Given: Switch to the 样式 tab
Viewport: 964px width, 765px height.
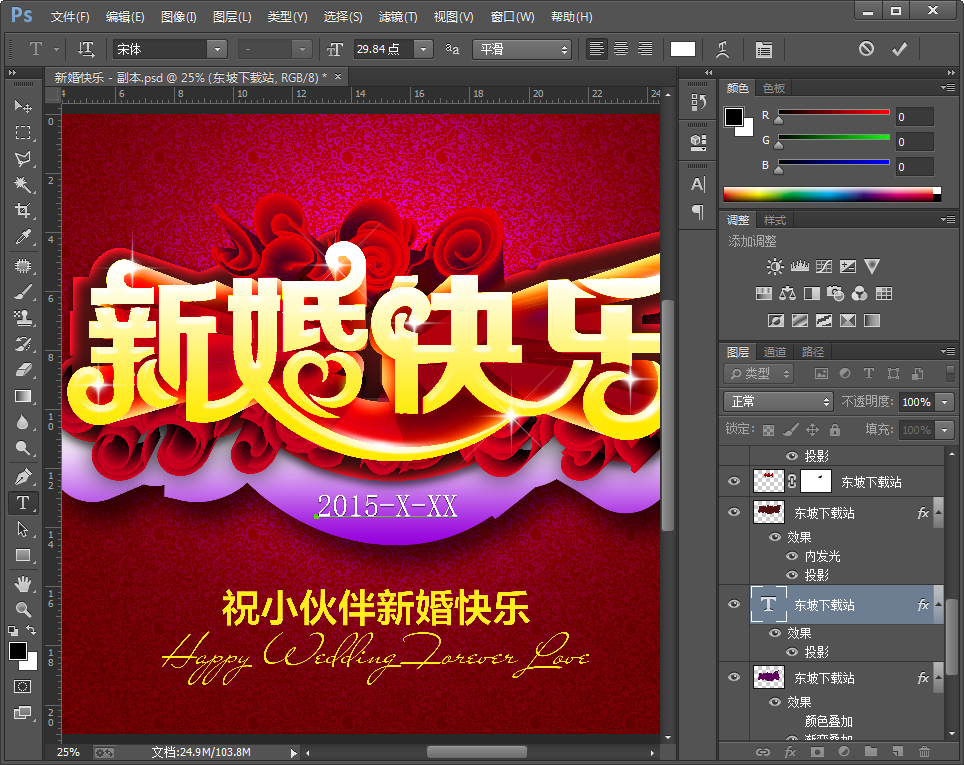Looking at the screenshot, I should tap(775, 220).
